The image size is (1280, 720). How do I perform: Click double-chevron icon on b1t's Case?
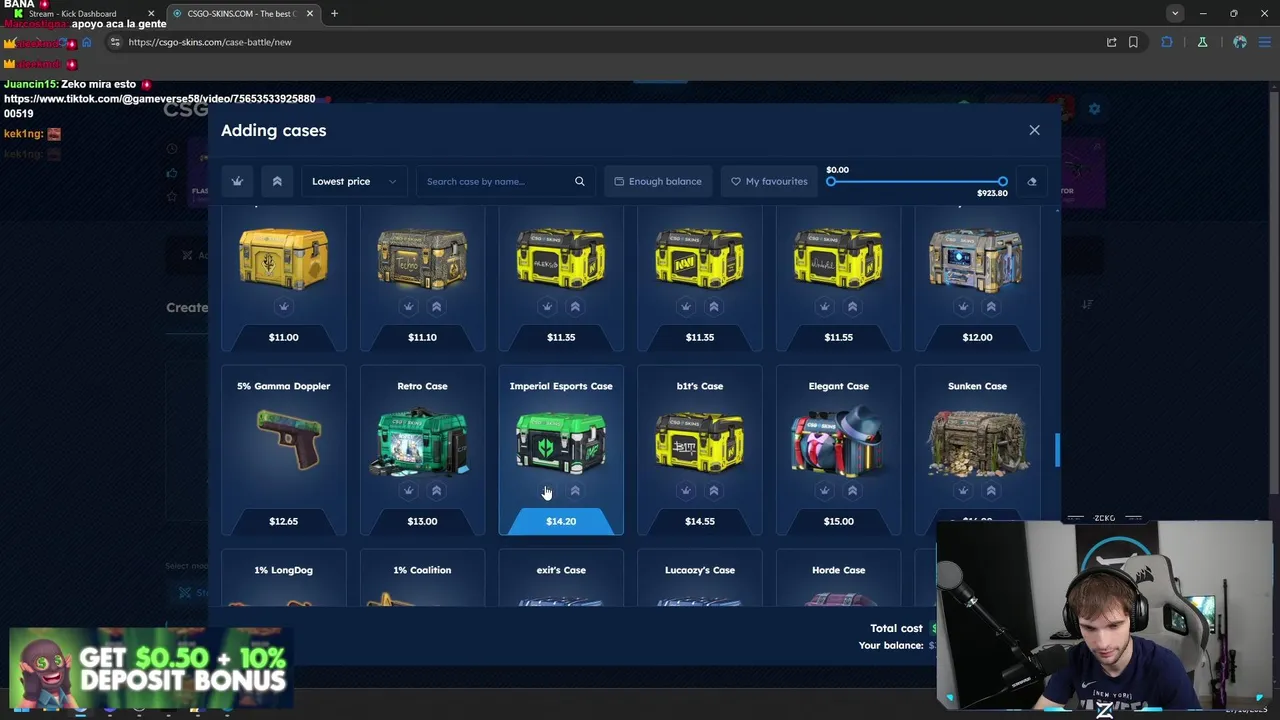(714, 491)
